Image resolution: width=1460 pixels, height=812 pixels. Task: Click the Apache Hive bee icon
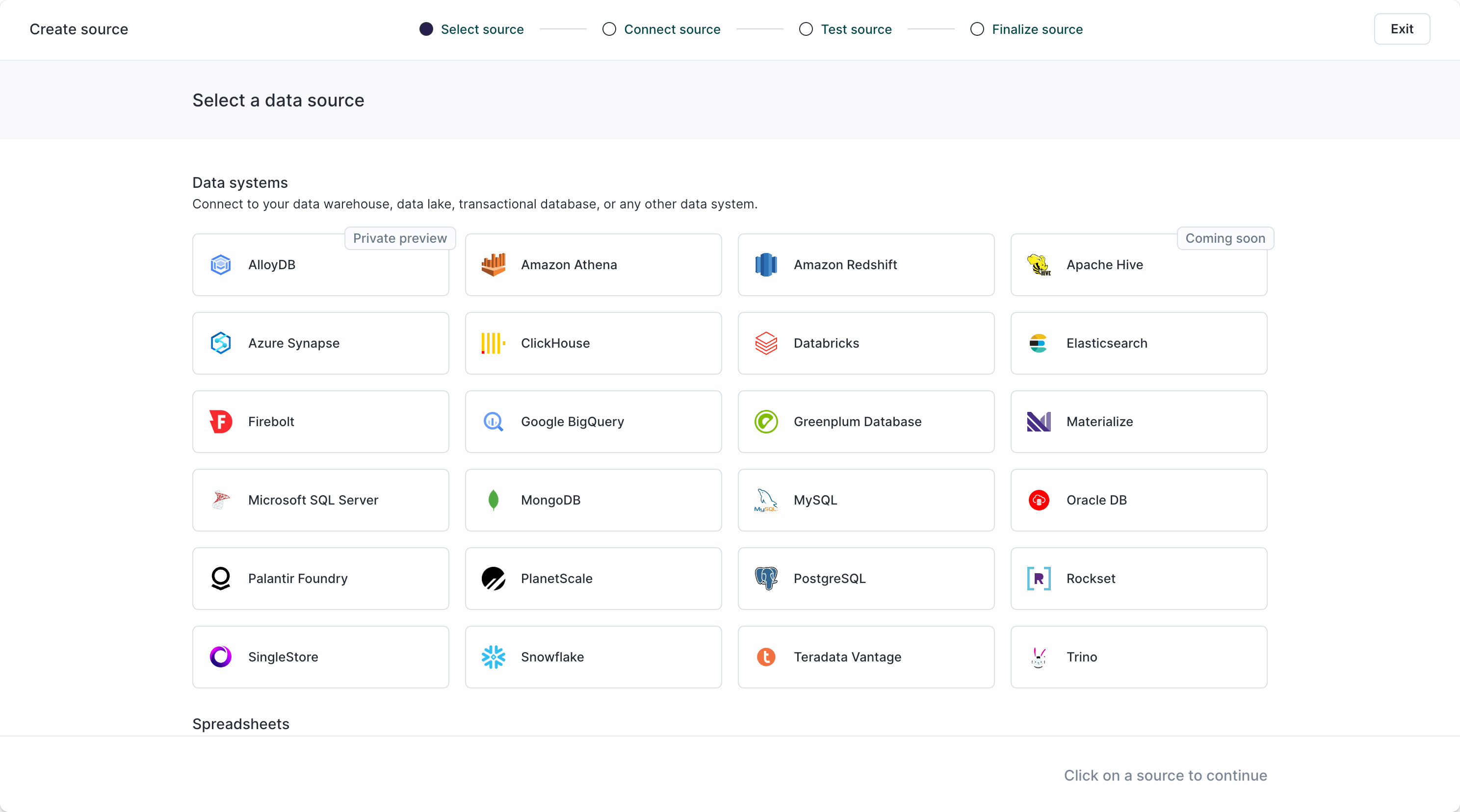(1039, 265)
